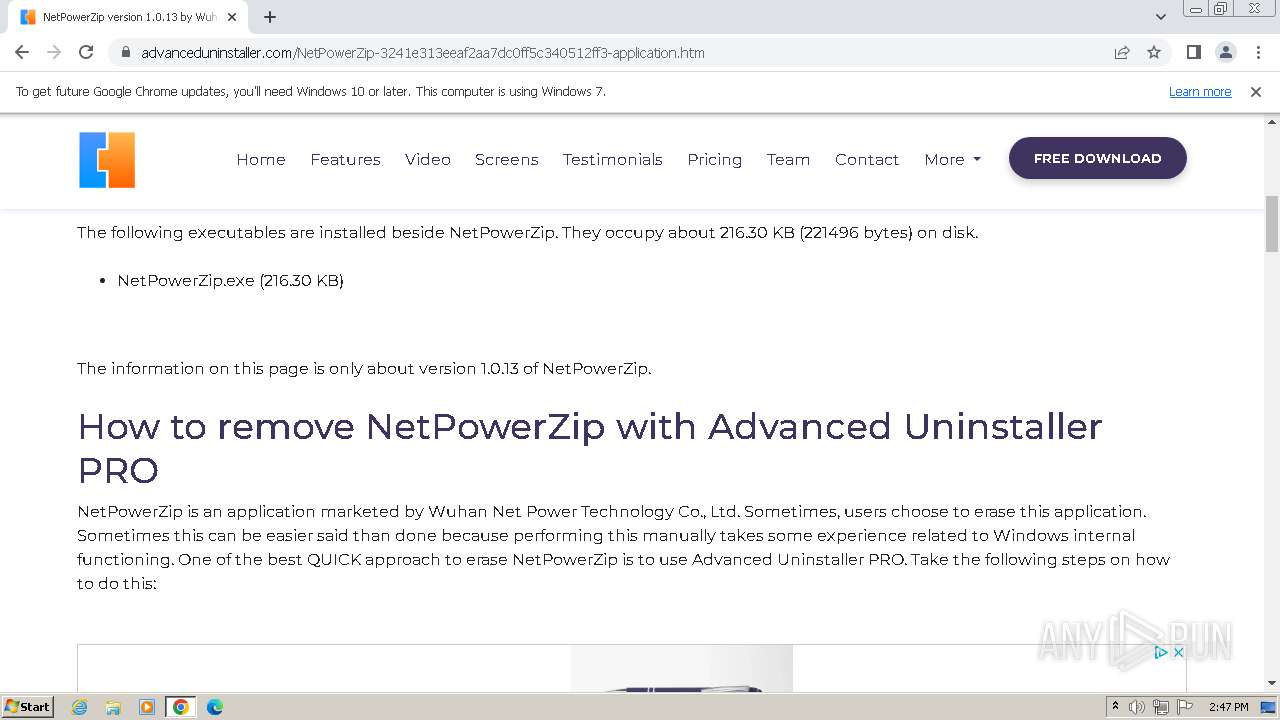
Task: Go to the Home menu item
Action: click(261, 159)
